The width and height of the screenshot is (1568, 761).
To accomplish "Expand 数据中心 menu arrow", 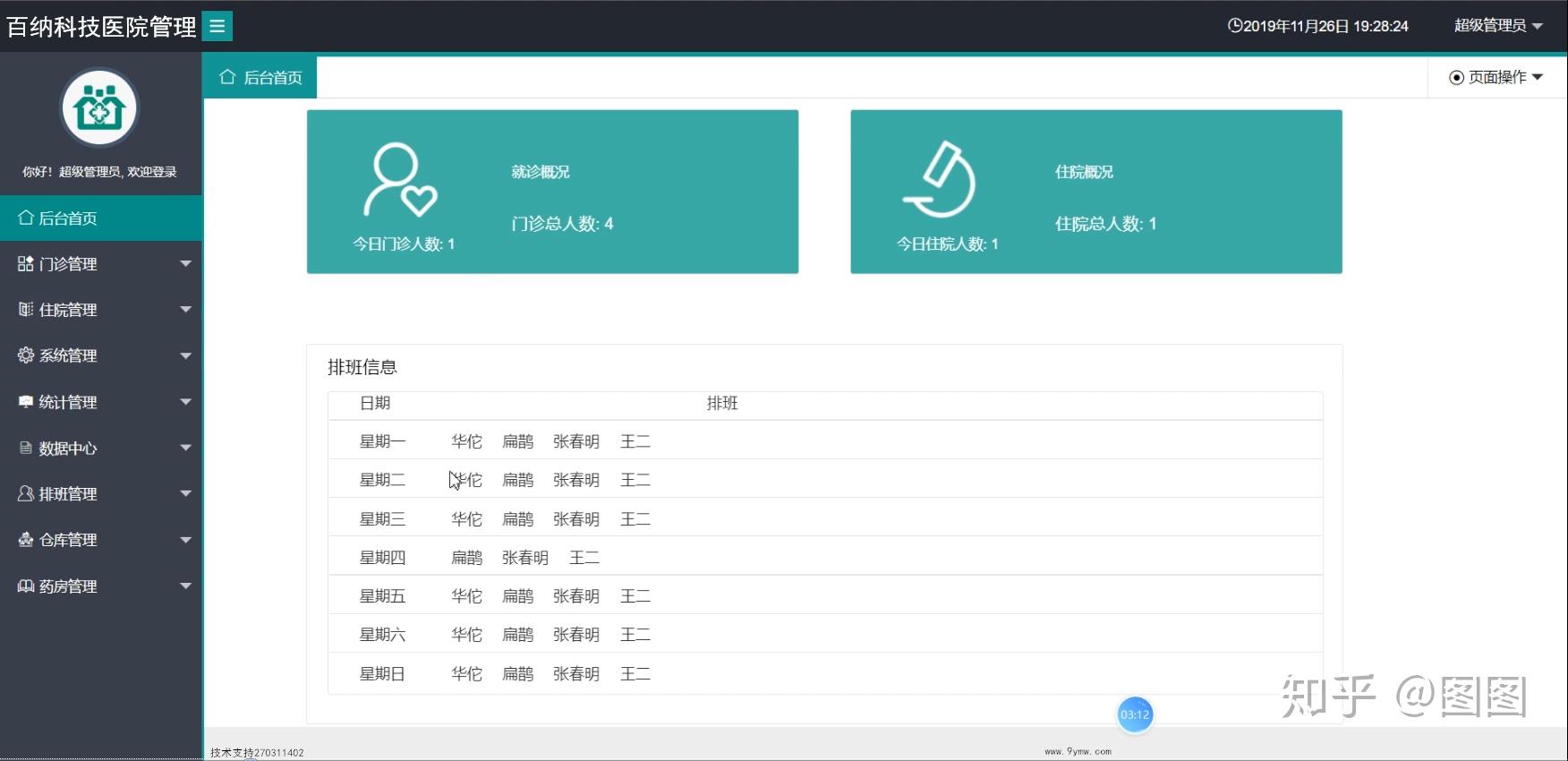I will [x=186, y=448].
